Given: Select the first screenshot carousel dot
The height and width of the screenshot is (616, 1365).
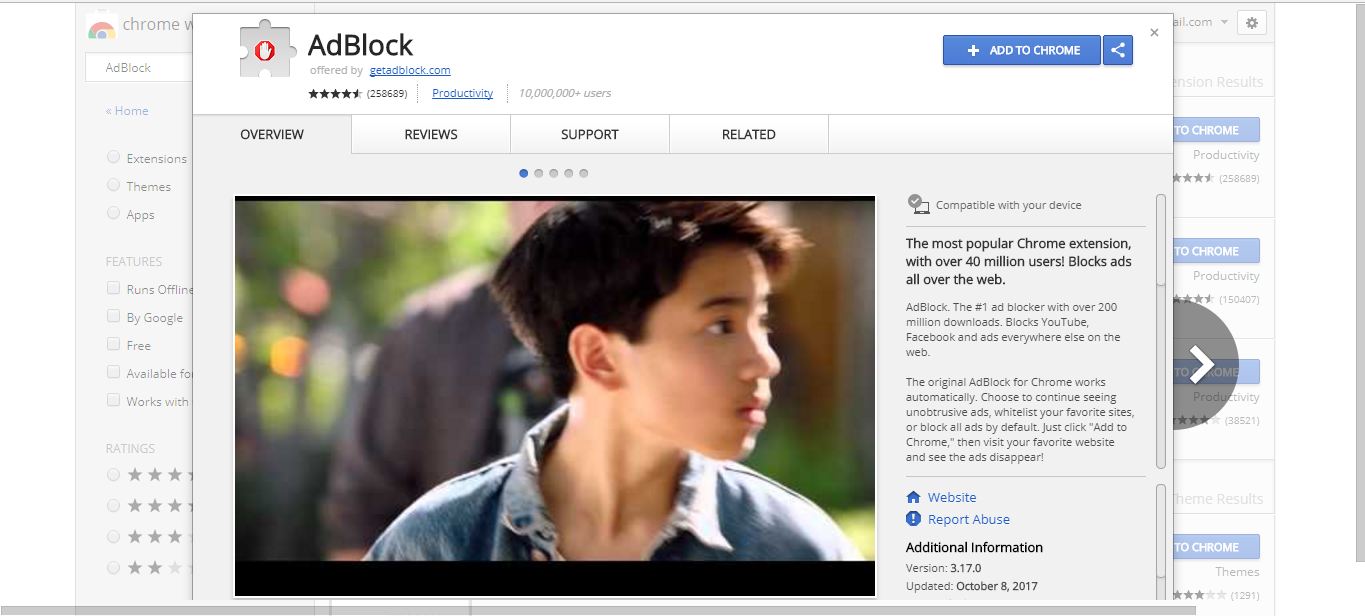Looking at the screenshot, I should pos(524,173).
